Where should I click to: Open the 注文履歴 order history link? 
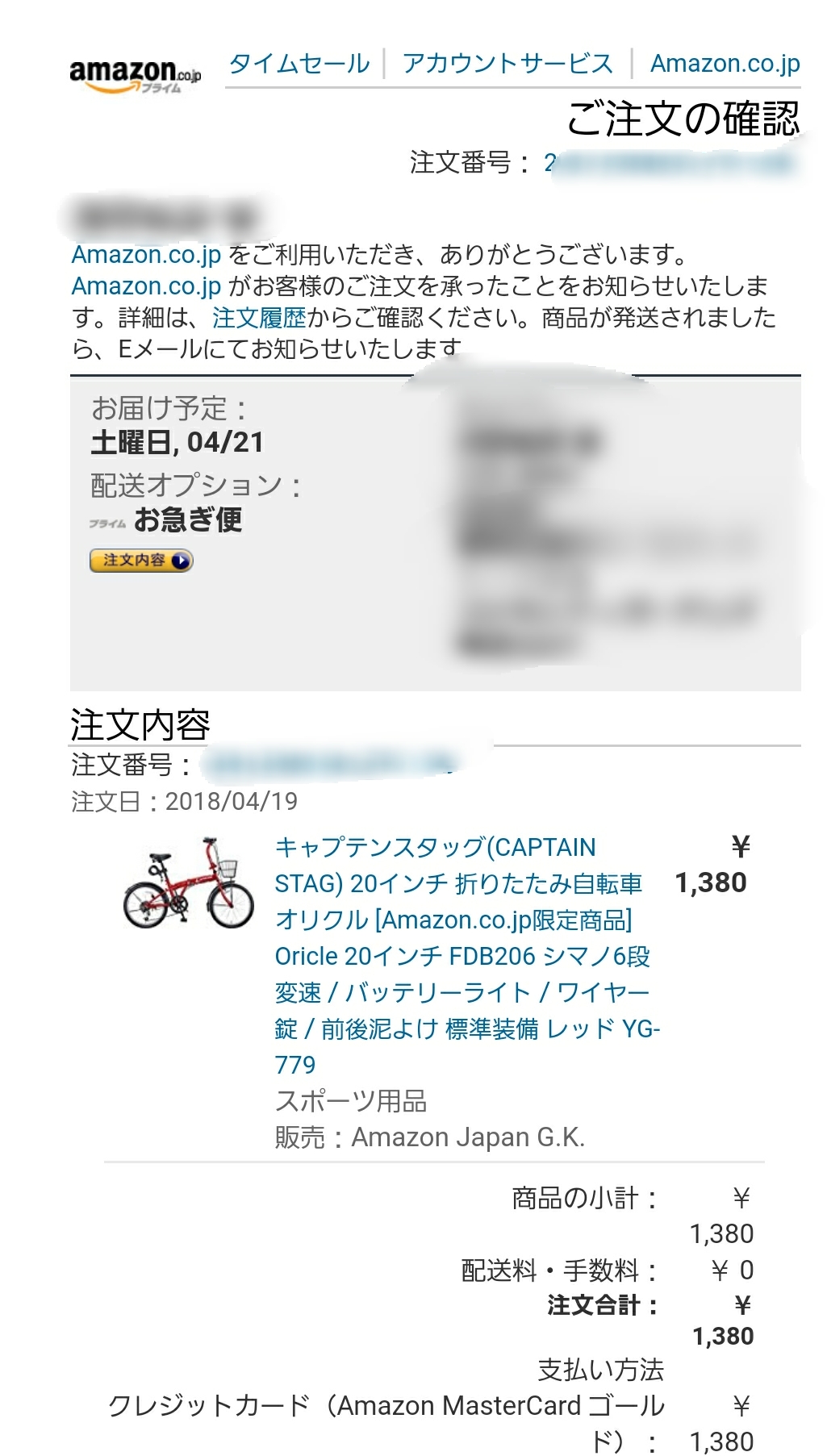tap(259, 318)
